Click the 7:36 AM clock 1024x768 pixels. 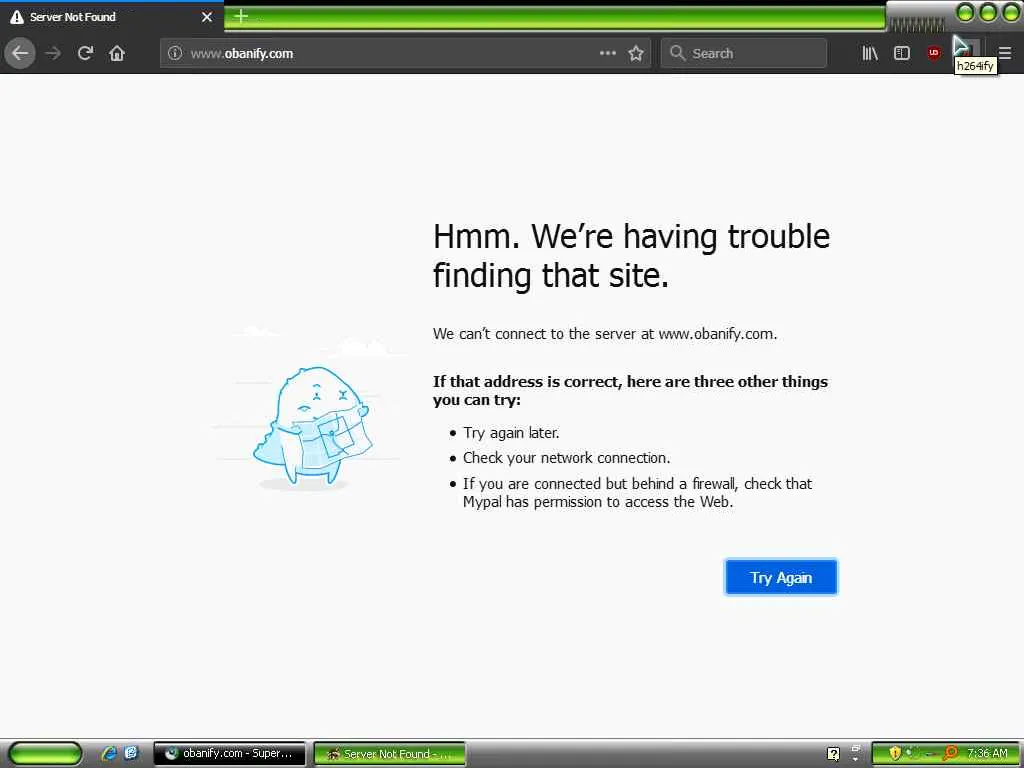987,753
